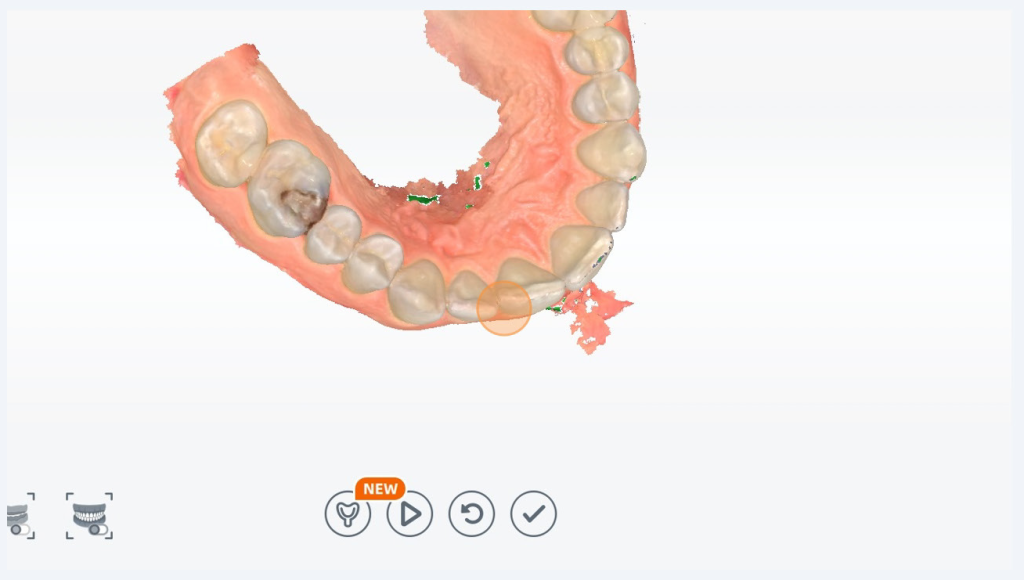The height and width of the screenshot is (580, 1024).
Task: Start scanning with the play button
Action: (409, 514)
